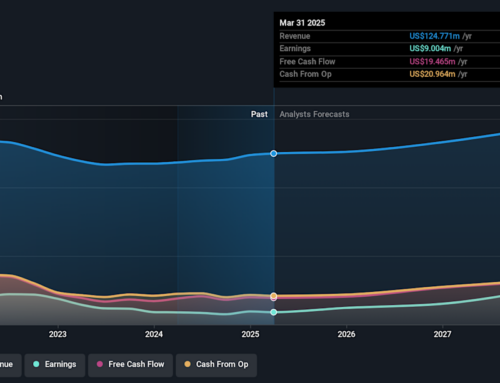Click the US$20.964m cash from op value
500x383 pixels.
pyautogui.click(x=432, y=74)
